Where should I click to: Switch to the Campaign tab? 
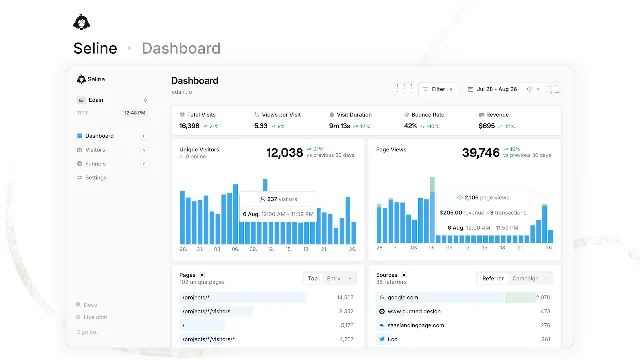coord(525,278)
